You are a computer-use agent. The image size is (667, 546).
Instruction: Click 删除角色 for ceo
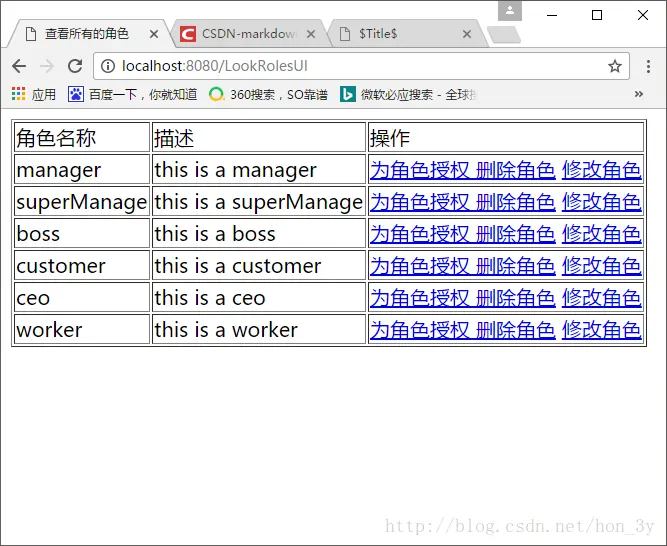pos(516,298)
